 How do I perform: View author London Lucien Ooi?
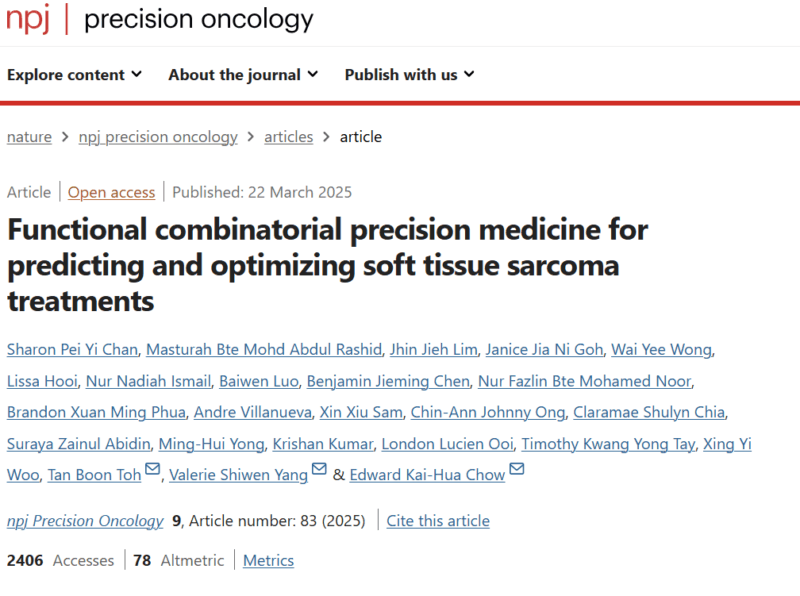click(447, 444)
